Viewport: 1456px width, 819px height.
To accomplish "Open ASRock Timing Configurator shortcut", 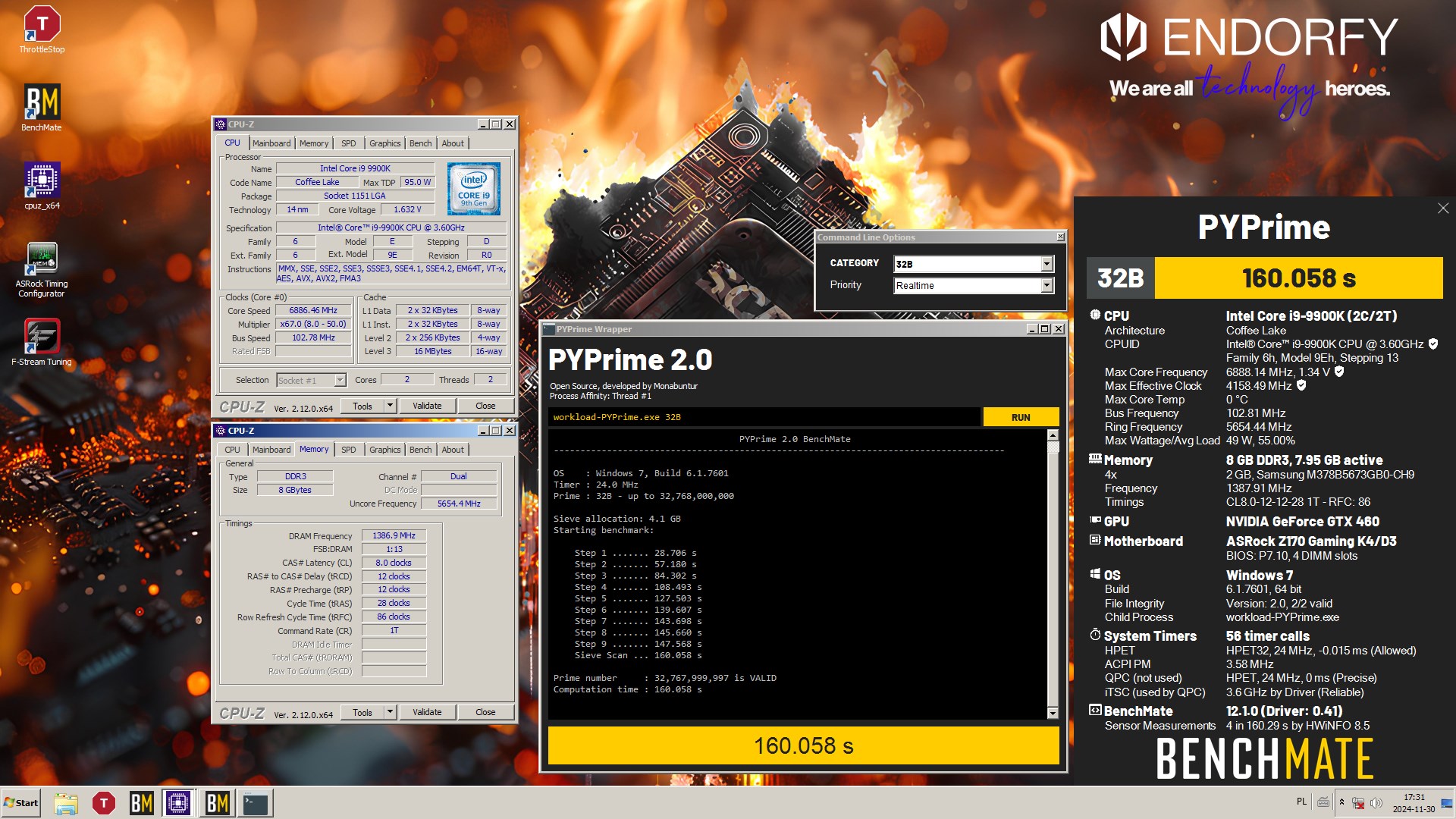I will [42, 269].
